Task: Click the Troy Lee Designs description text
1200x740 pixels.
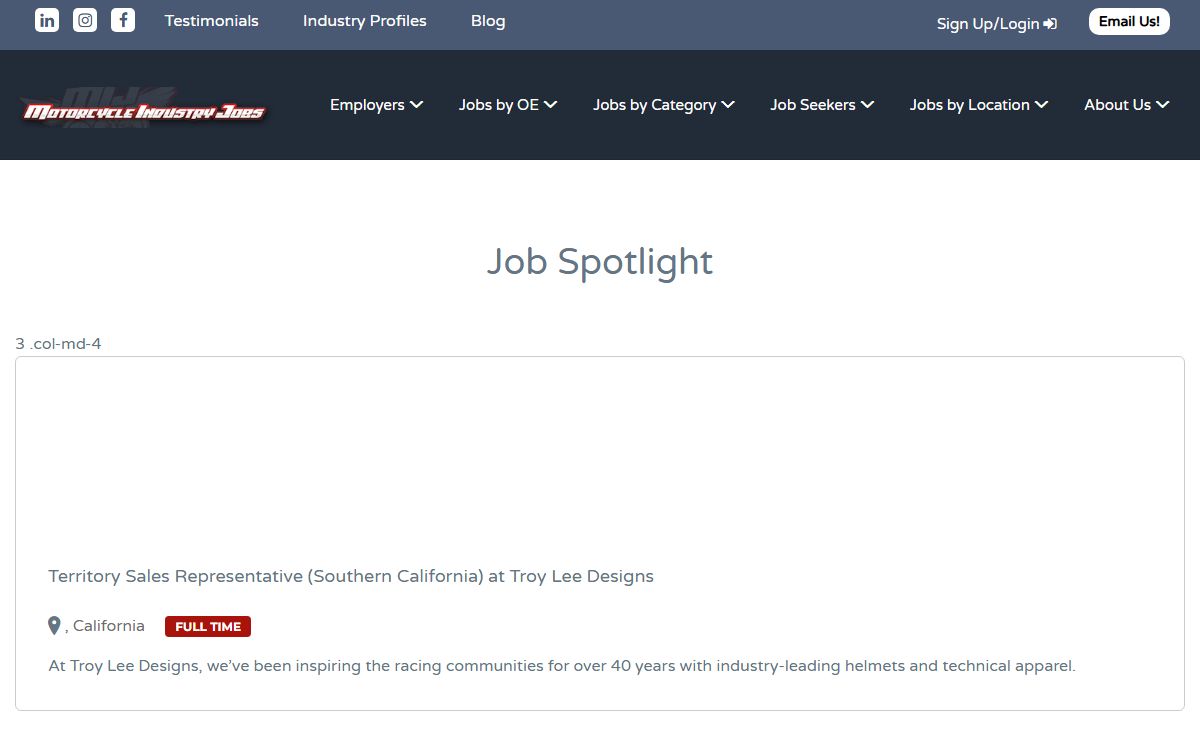Action: [x=562, y=666]
